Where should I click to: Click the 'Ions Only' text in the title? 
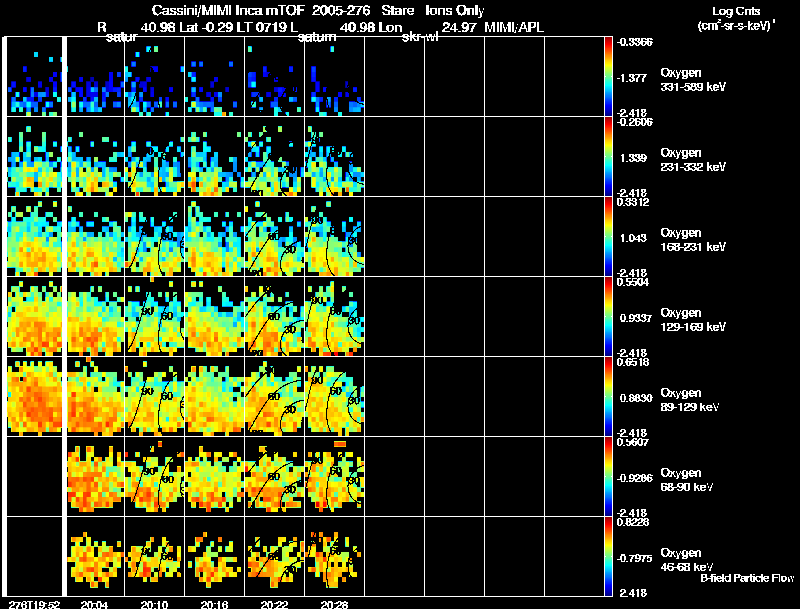tap(455, 11)
